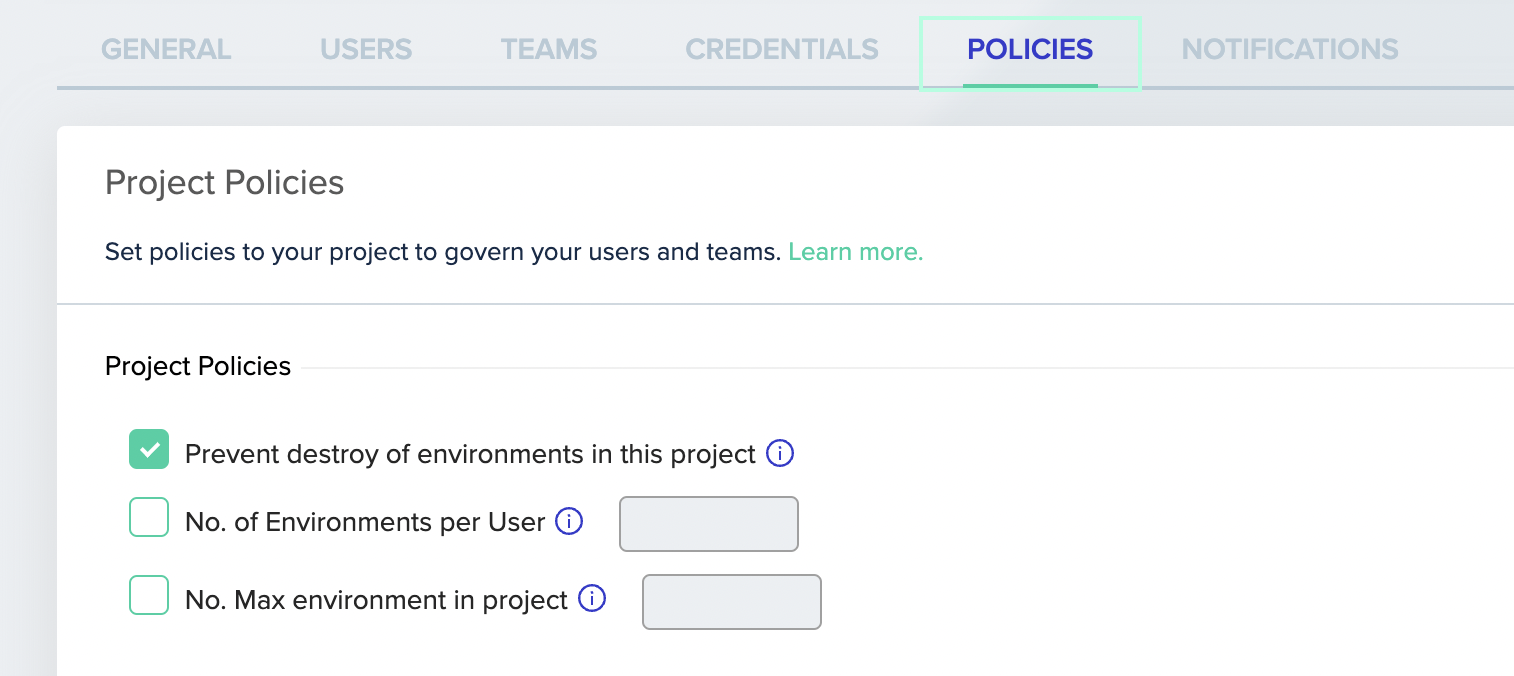The width and height of the screenshot is (1514, 676).
Task: Click the "No. of Environments per User" label text
Action: tap(365, 522)
